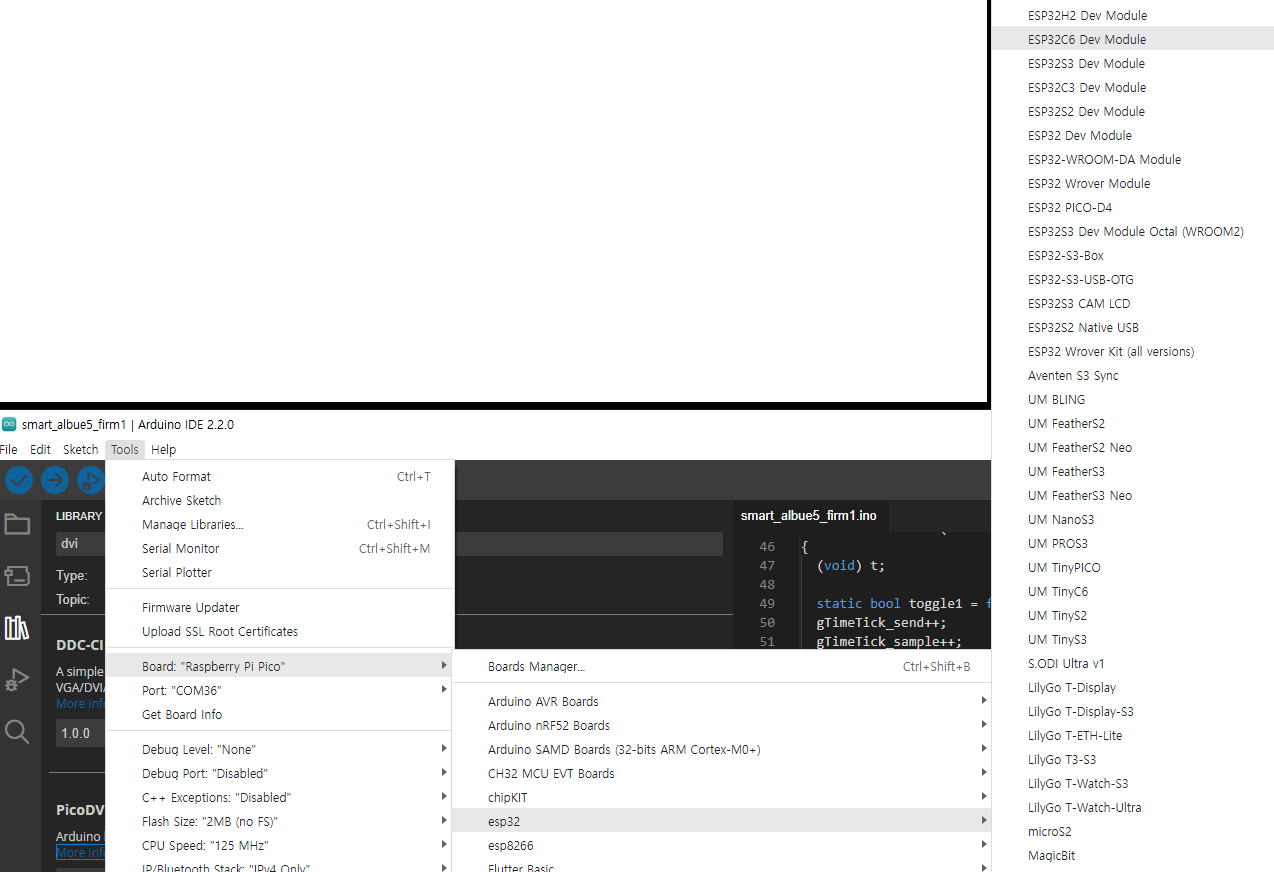Open Serial Monitor from the menu

(280, 549)
